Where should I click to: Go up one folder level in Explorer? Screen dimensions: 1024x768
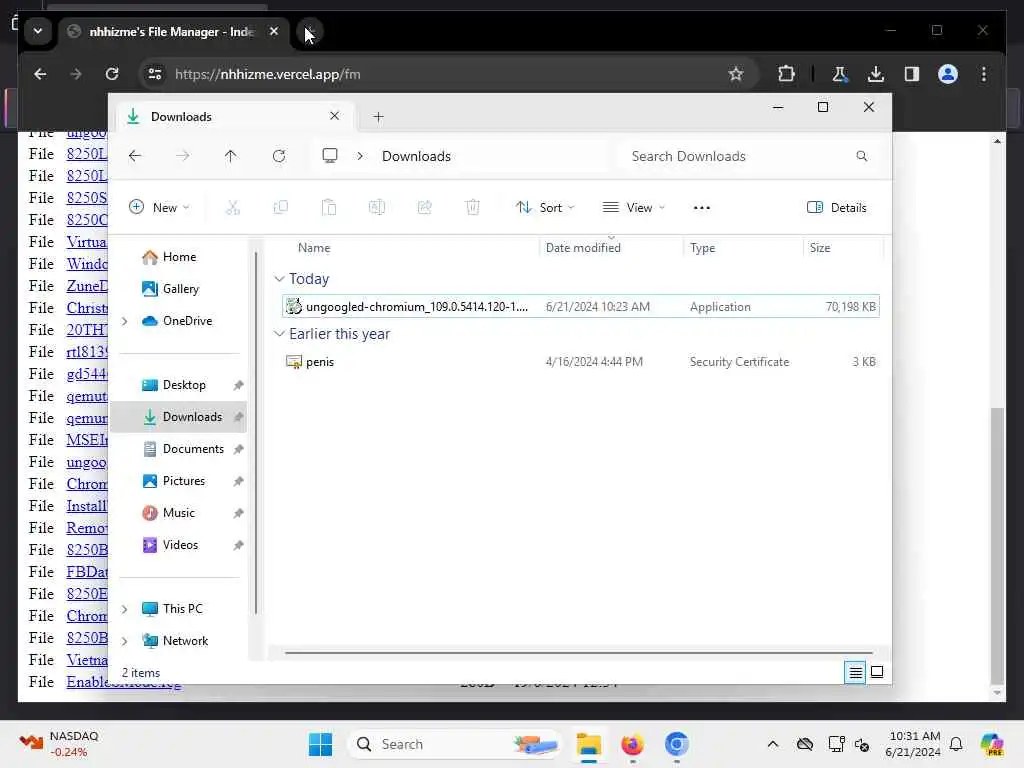coord(231,156)
